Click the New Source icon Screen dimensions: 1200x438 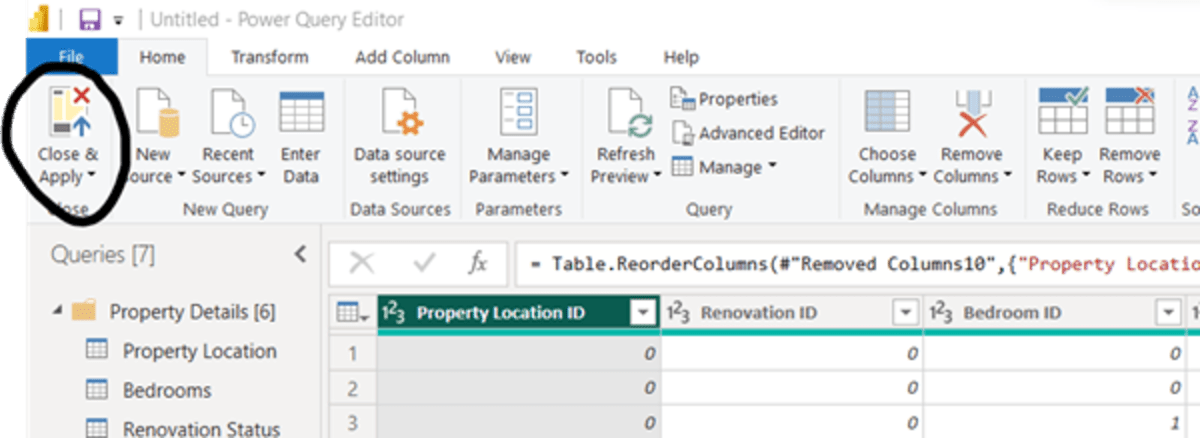157,111
